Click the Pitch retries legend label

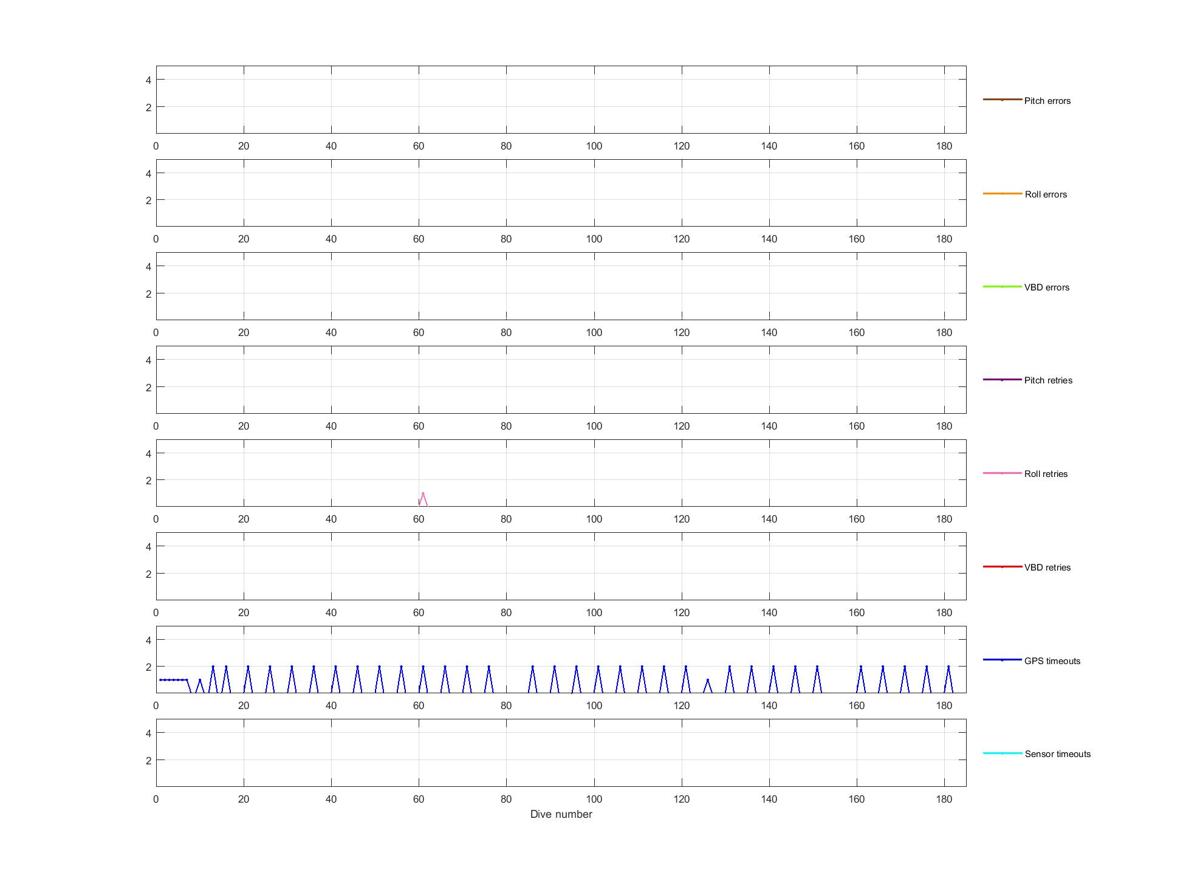pos(1048,381)
